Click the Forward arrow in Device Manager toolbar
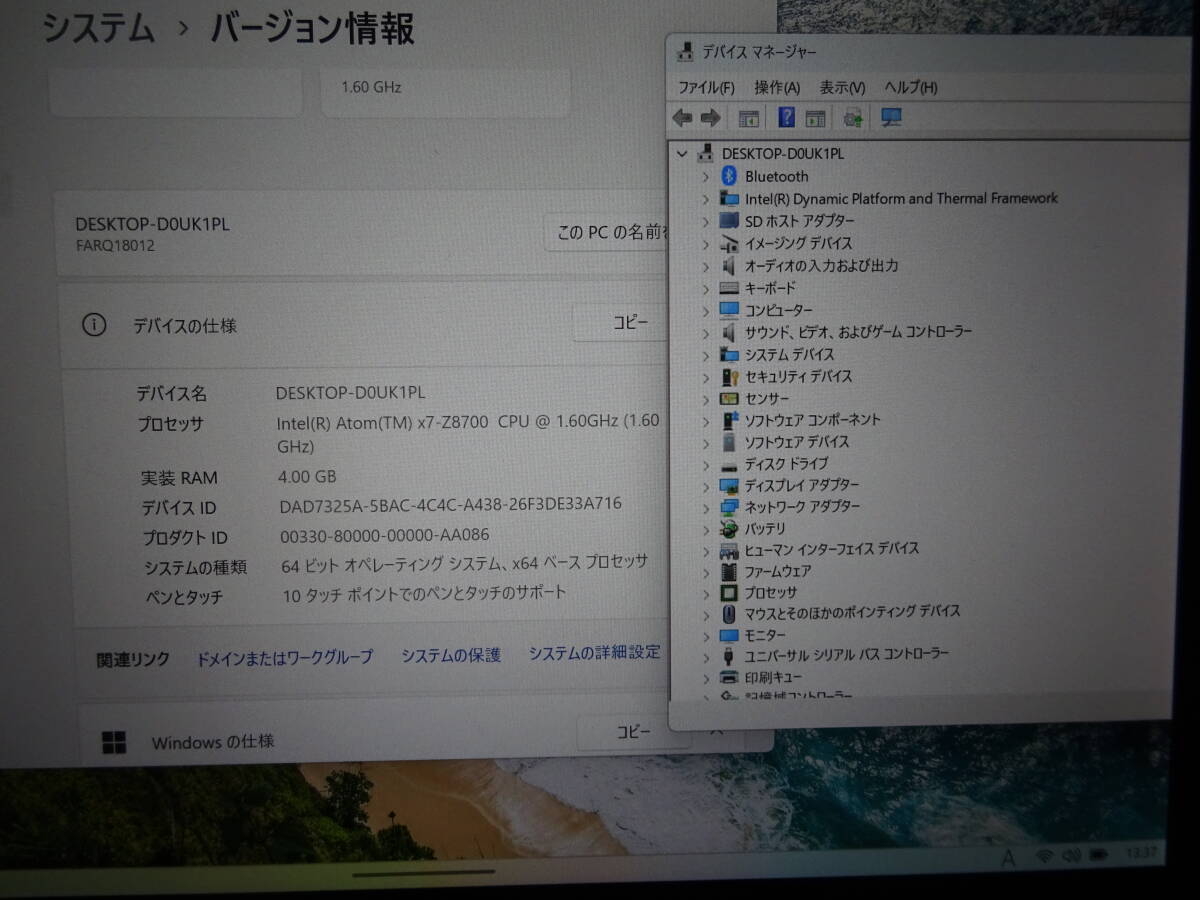 click(x=710, y=118)
